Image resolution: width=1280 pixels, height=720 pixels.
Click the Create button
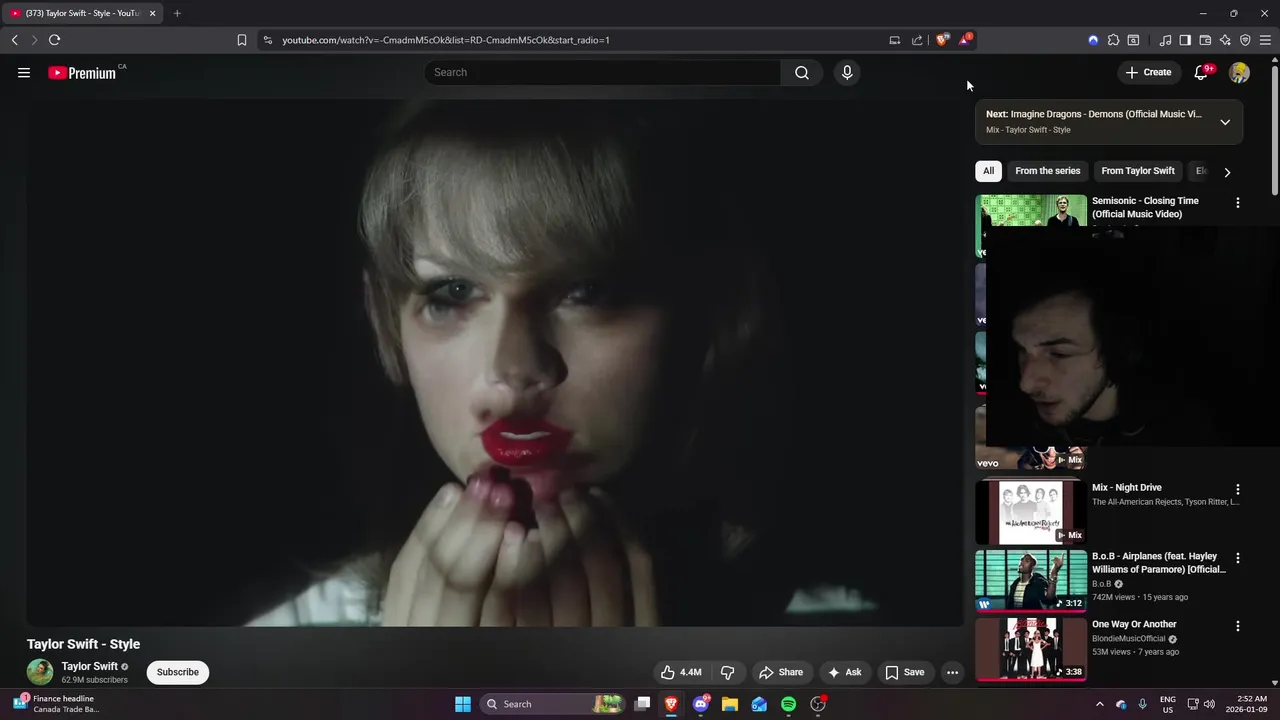coord(1148,72)
